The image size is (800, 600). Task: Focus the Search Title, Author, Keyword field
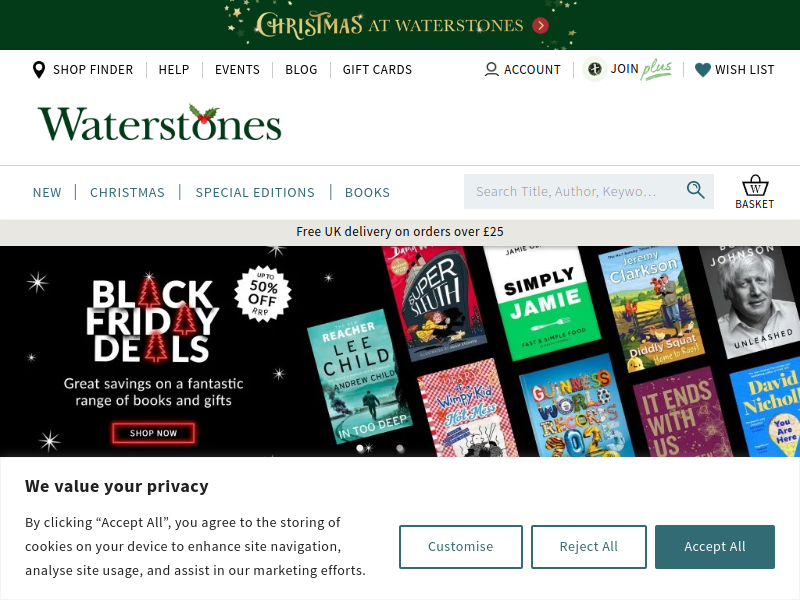click(574, 191)
